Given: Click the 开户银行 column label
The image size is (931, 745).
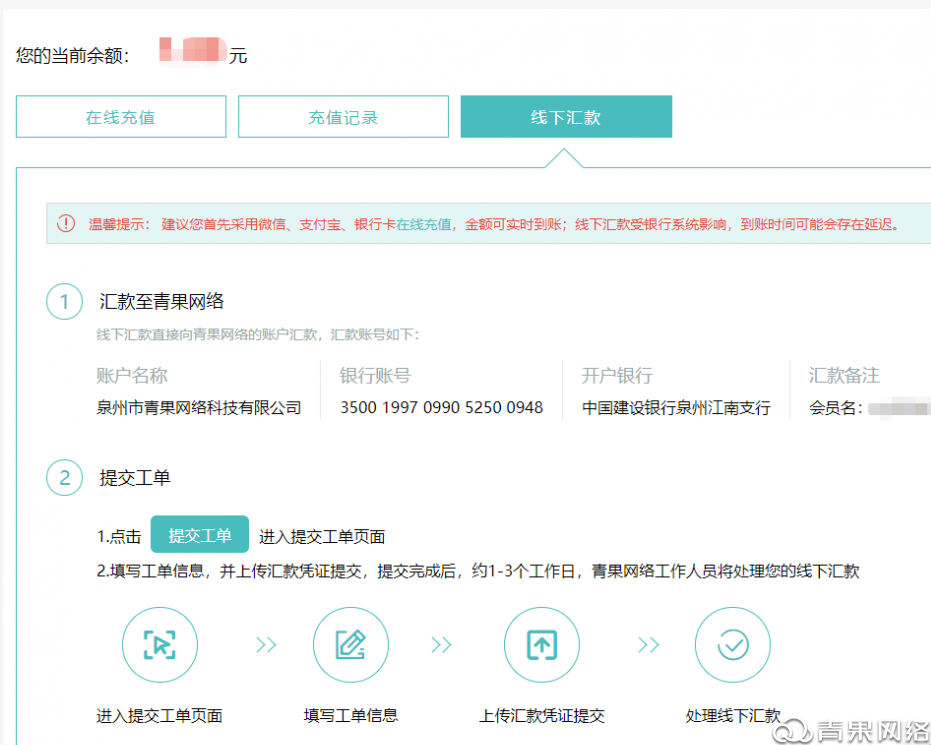Looking at the screenshot, I should [618, 376].
